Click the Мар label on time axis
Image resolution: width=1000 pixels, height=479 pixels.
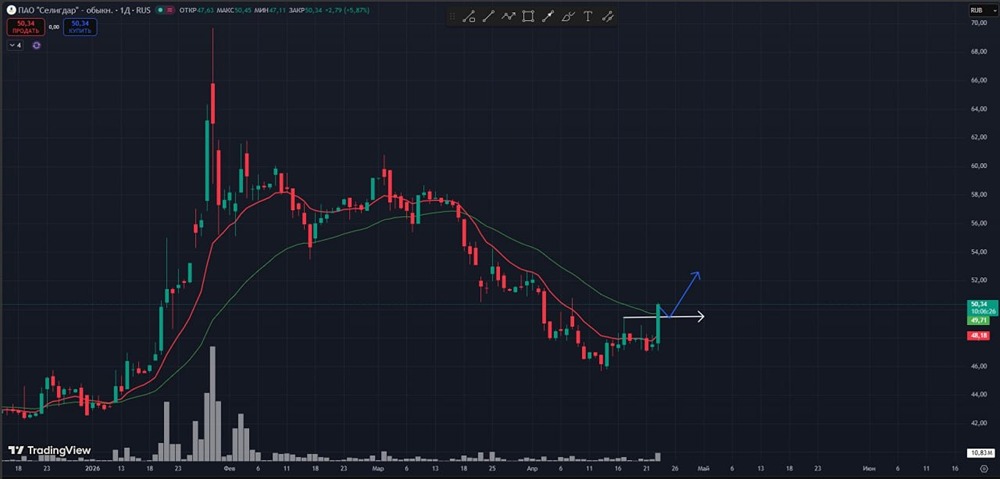[378, 469]
